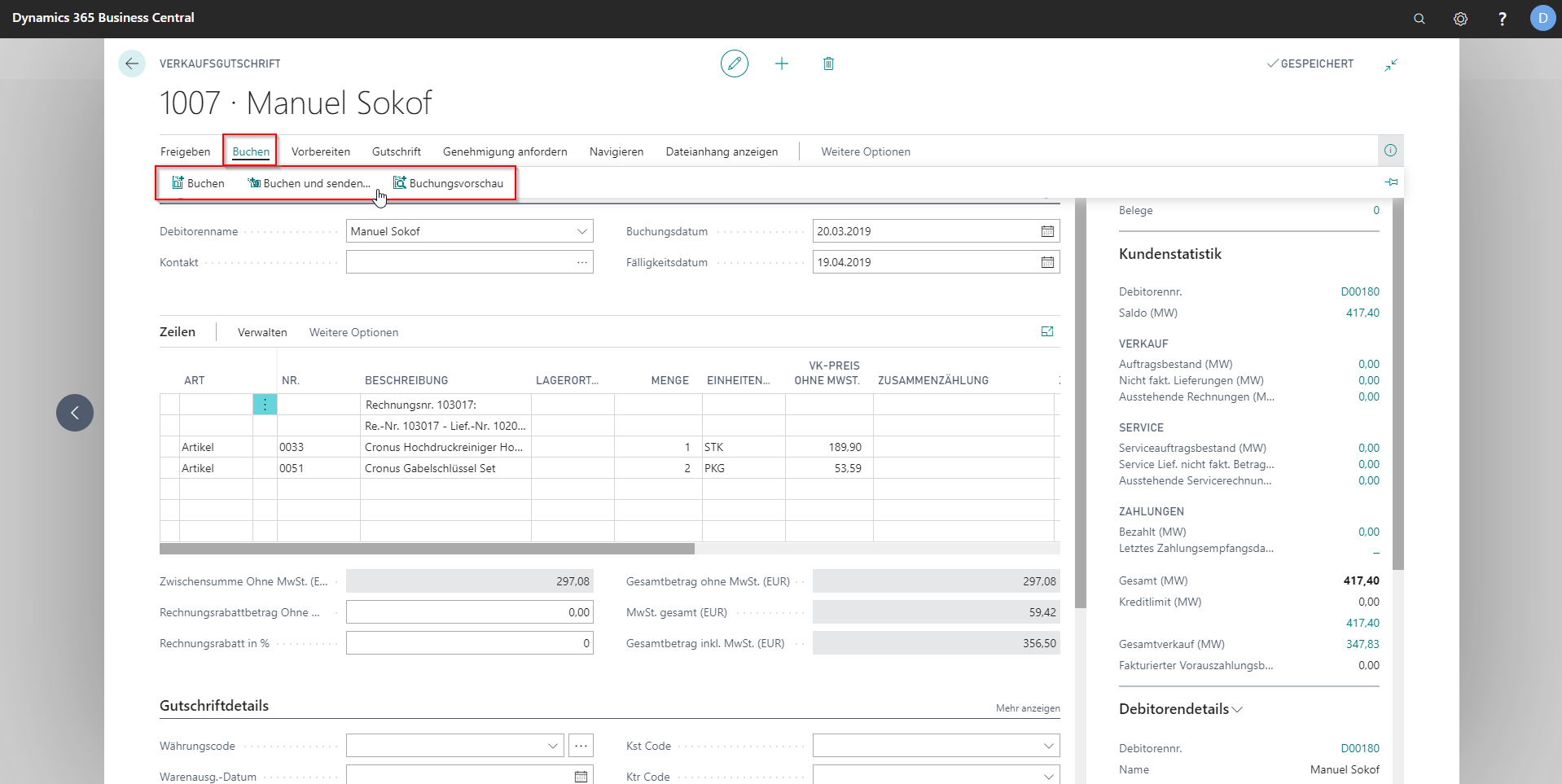Click Dateianhang anzeigen
The width and height of the screenshot is (1562, 784).
tap(722, 151)
